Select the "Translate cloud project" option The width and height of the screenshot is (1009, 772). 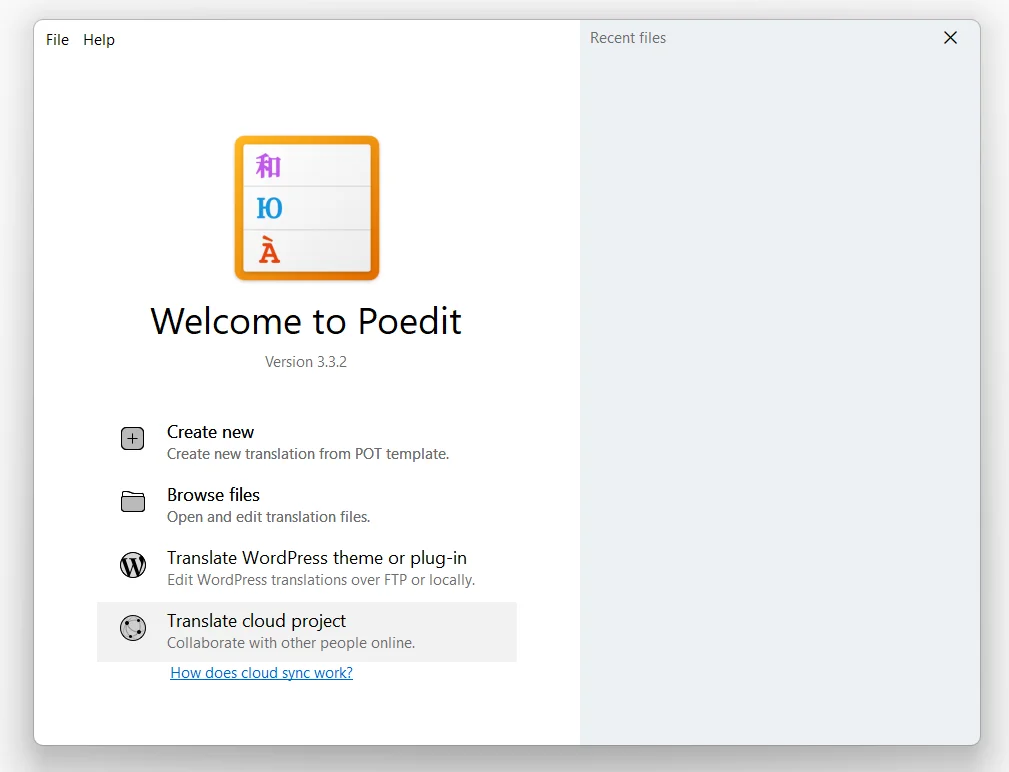click(256, 620)
